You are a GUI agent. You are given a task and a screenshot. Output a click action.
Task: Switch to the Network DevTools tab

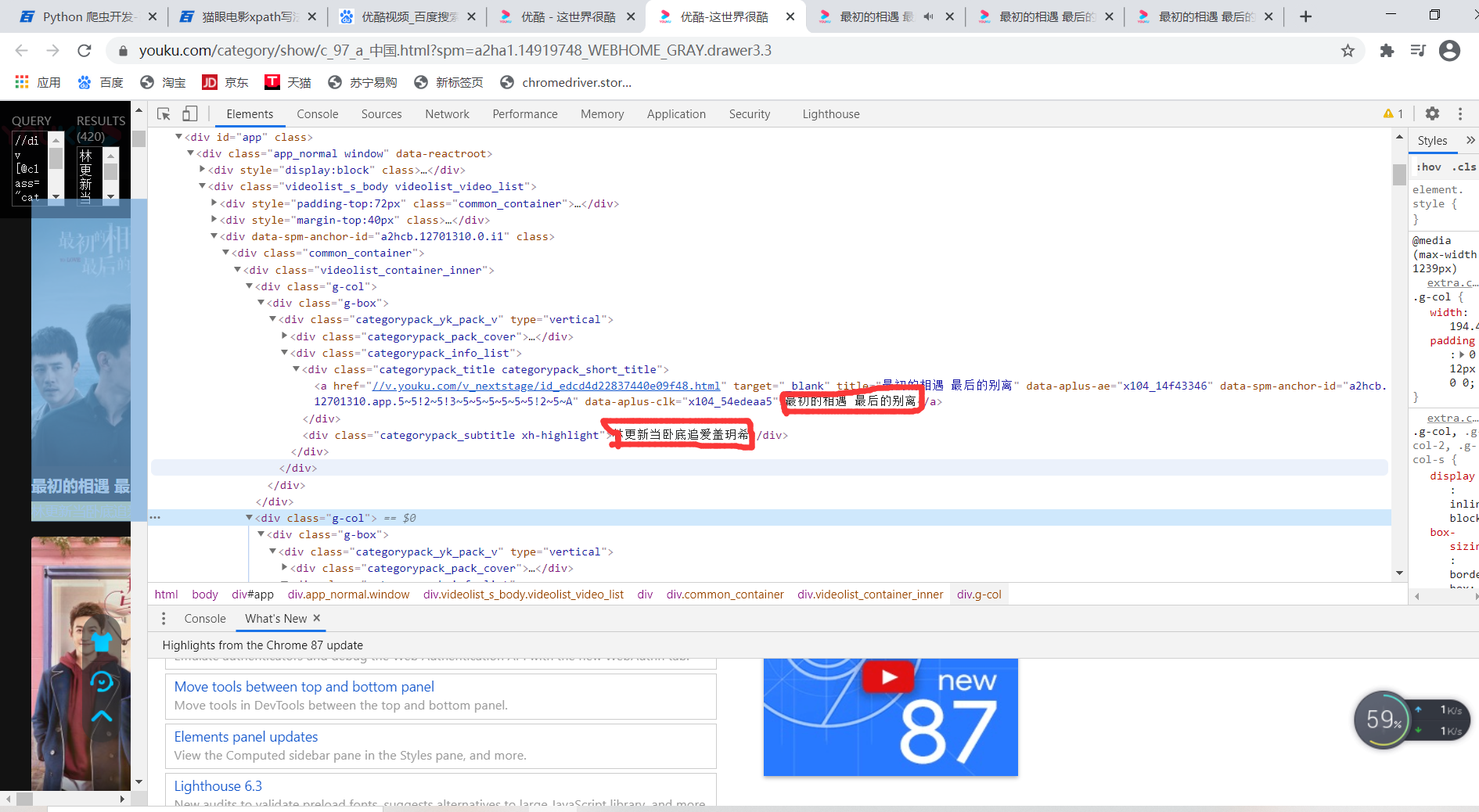coord(447,114)
